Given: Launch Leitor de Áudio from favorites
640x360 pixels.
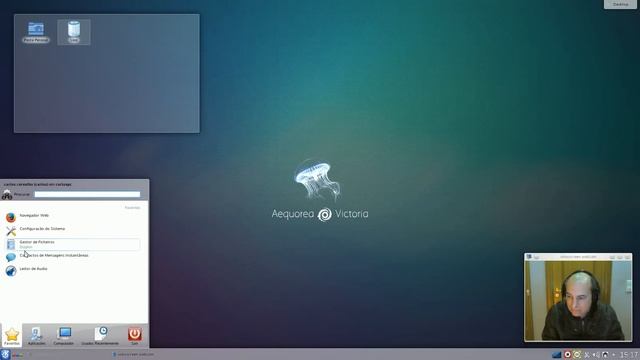Looking at the screenshot, I should coord(73,270).
